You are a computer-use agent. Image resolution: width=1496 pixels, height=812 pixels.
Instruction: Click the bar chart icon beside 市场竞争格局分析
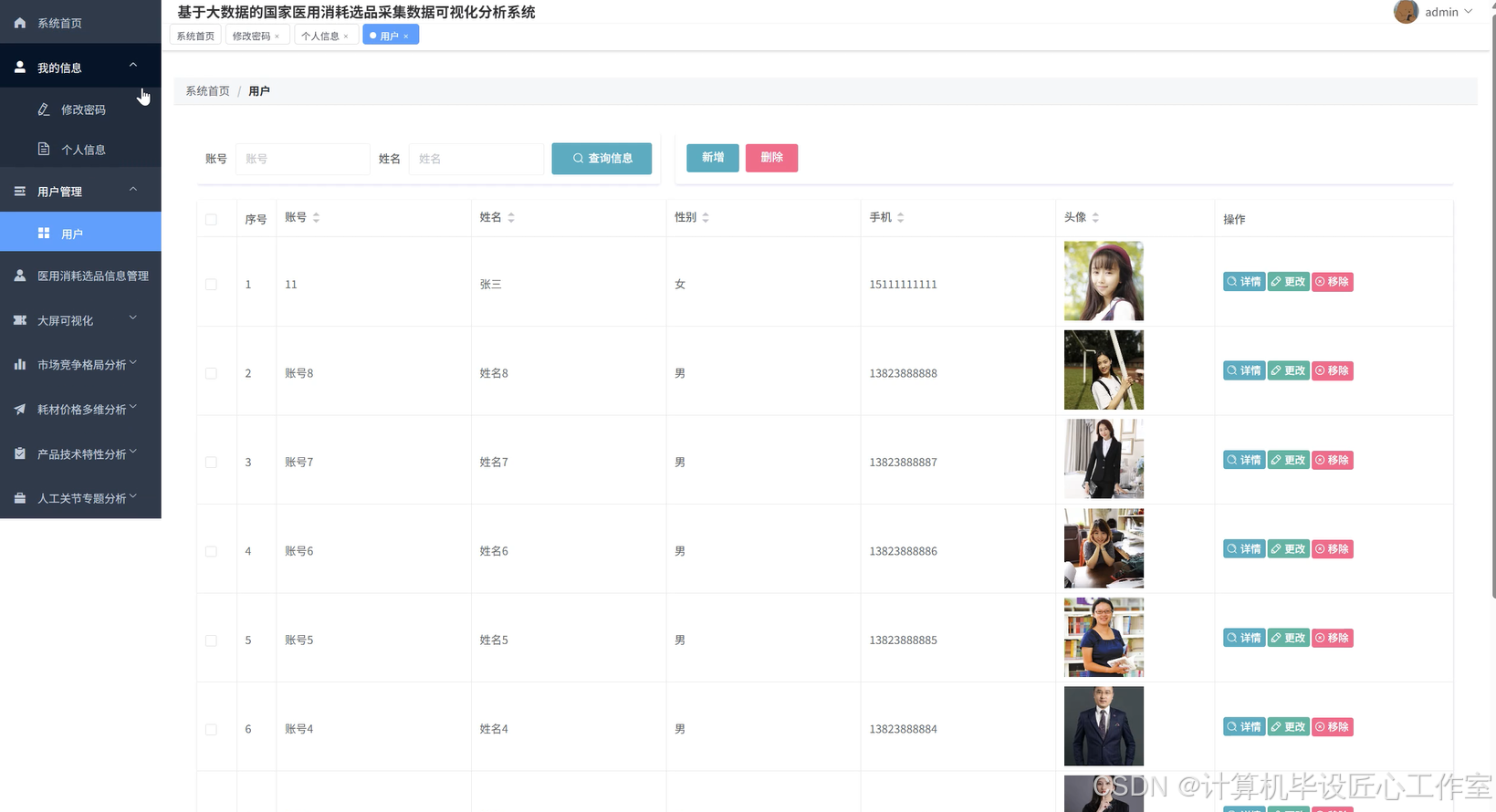click(x=20, y=364)
